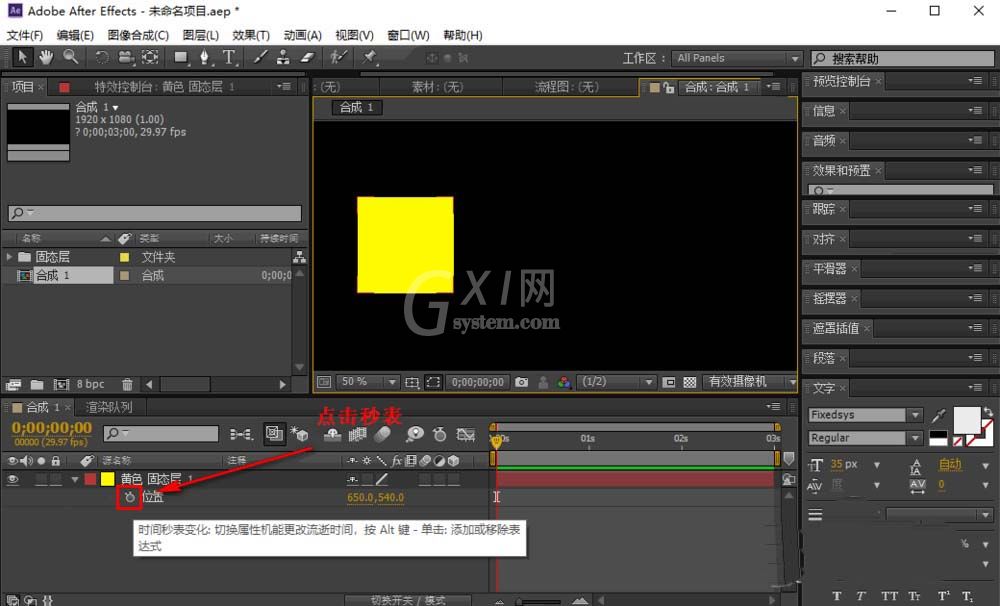Open grid and guide options icon

[412, 382]
